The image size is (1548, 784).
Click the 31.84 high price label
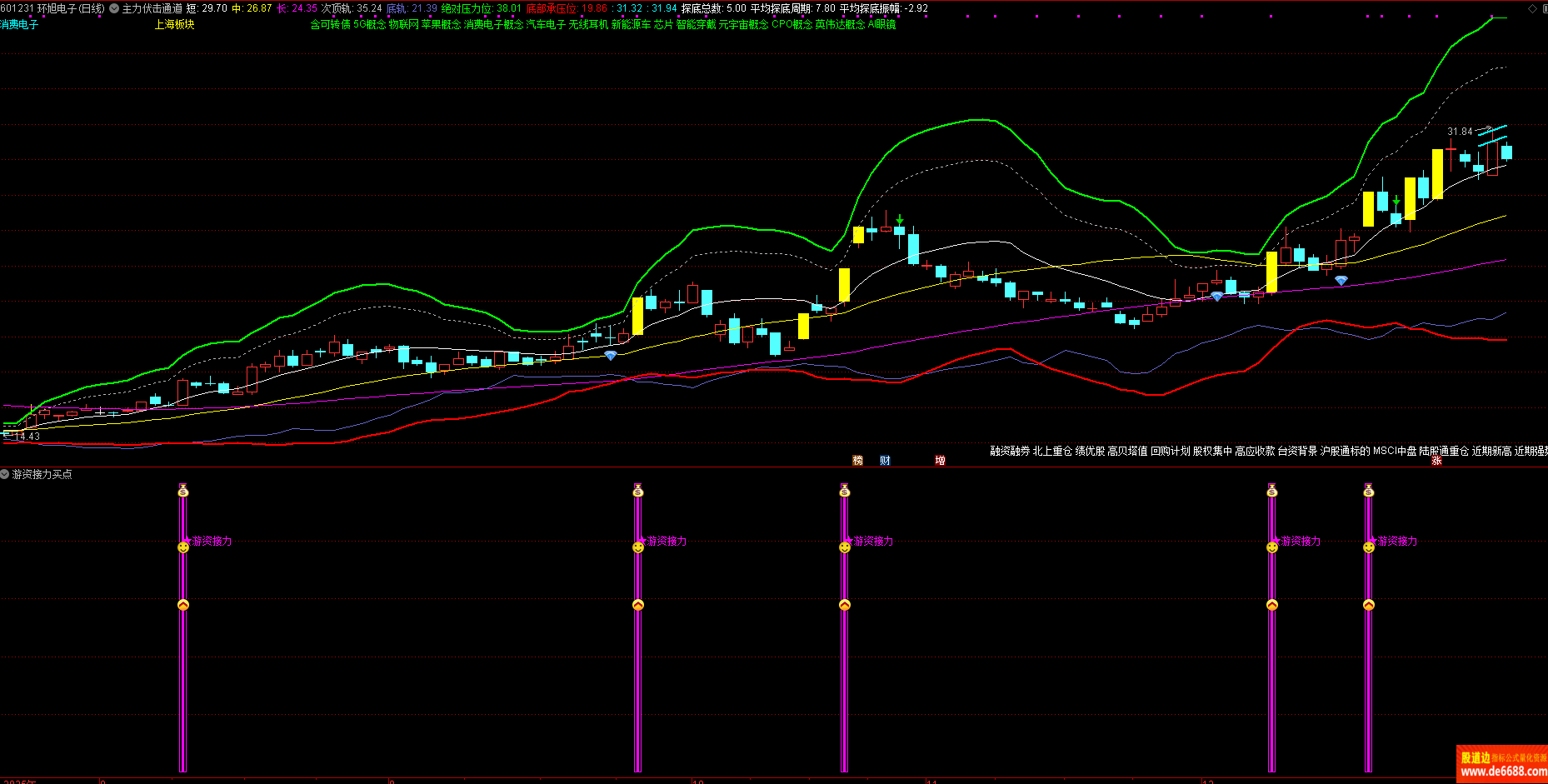coord(1460,132)
